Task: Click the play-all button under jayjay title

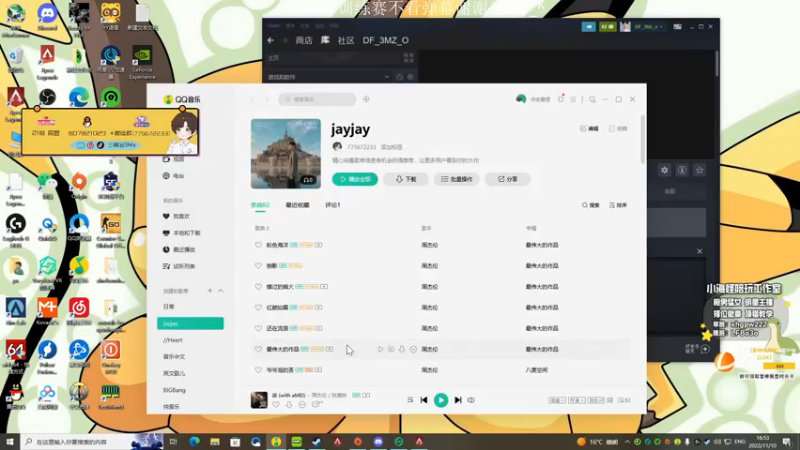Action: (x=355, y=179)
